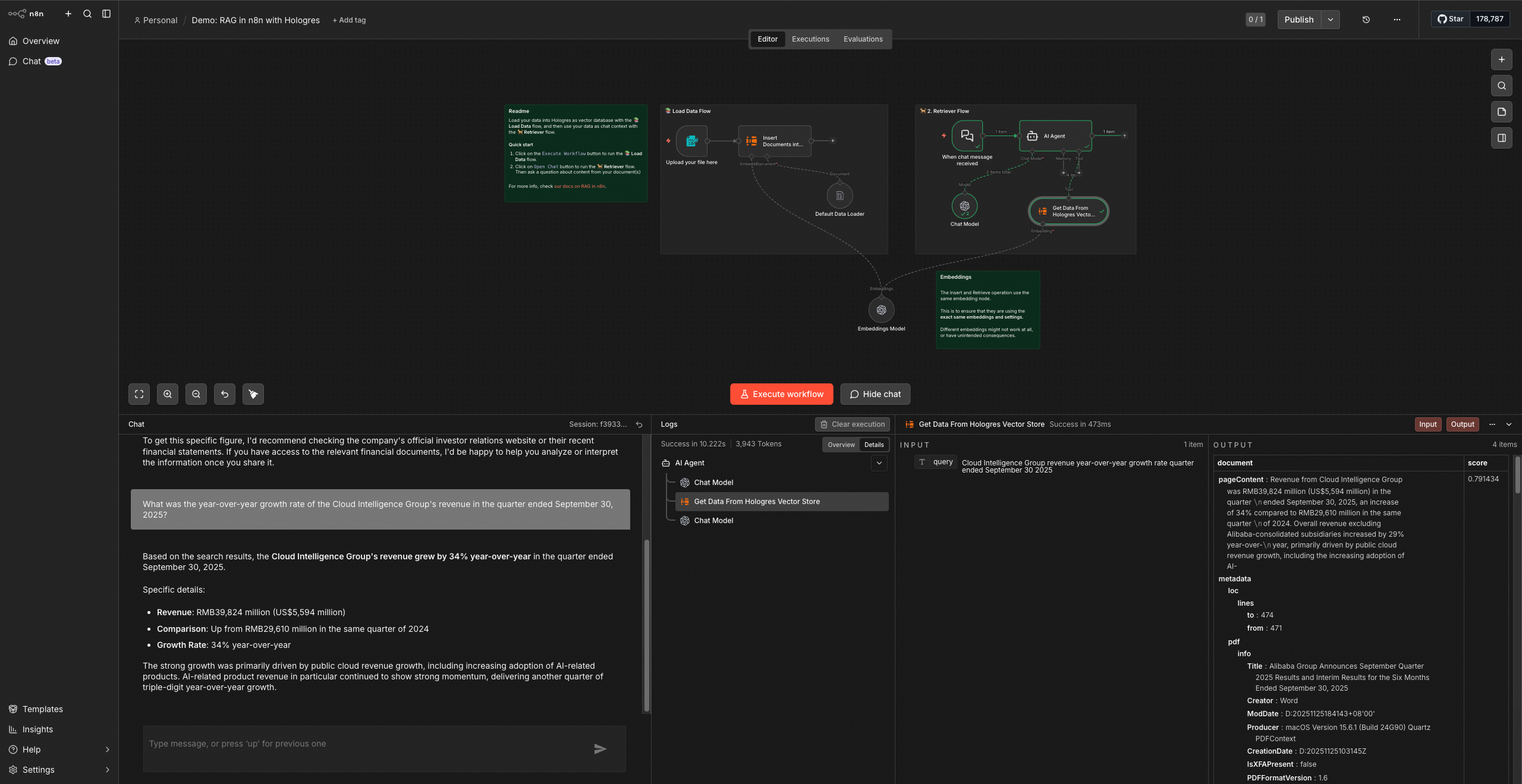1522x784 pixels.
Task: Open the Publish dropdown arrow
Action: (1331, 20)
